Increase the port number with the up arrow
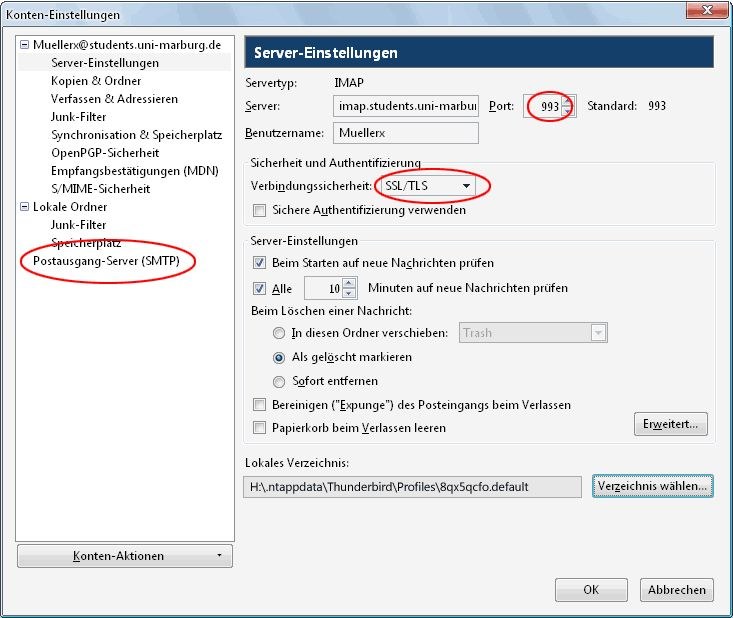The height and width of the screenshot is (618, 733). point(568,101)
